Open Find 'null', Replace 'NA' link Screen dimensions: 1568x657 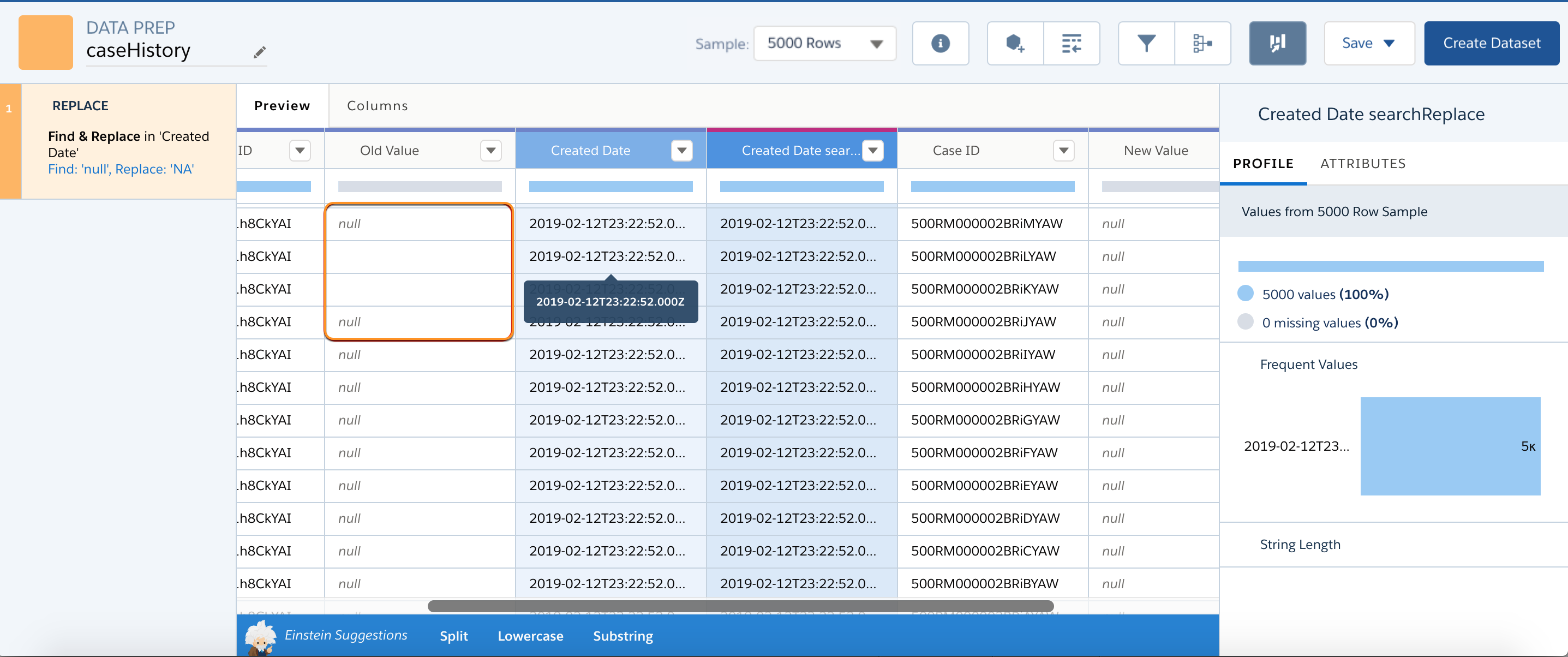(x=121, y=169)
